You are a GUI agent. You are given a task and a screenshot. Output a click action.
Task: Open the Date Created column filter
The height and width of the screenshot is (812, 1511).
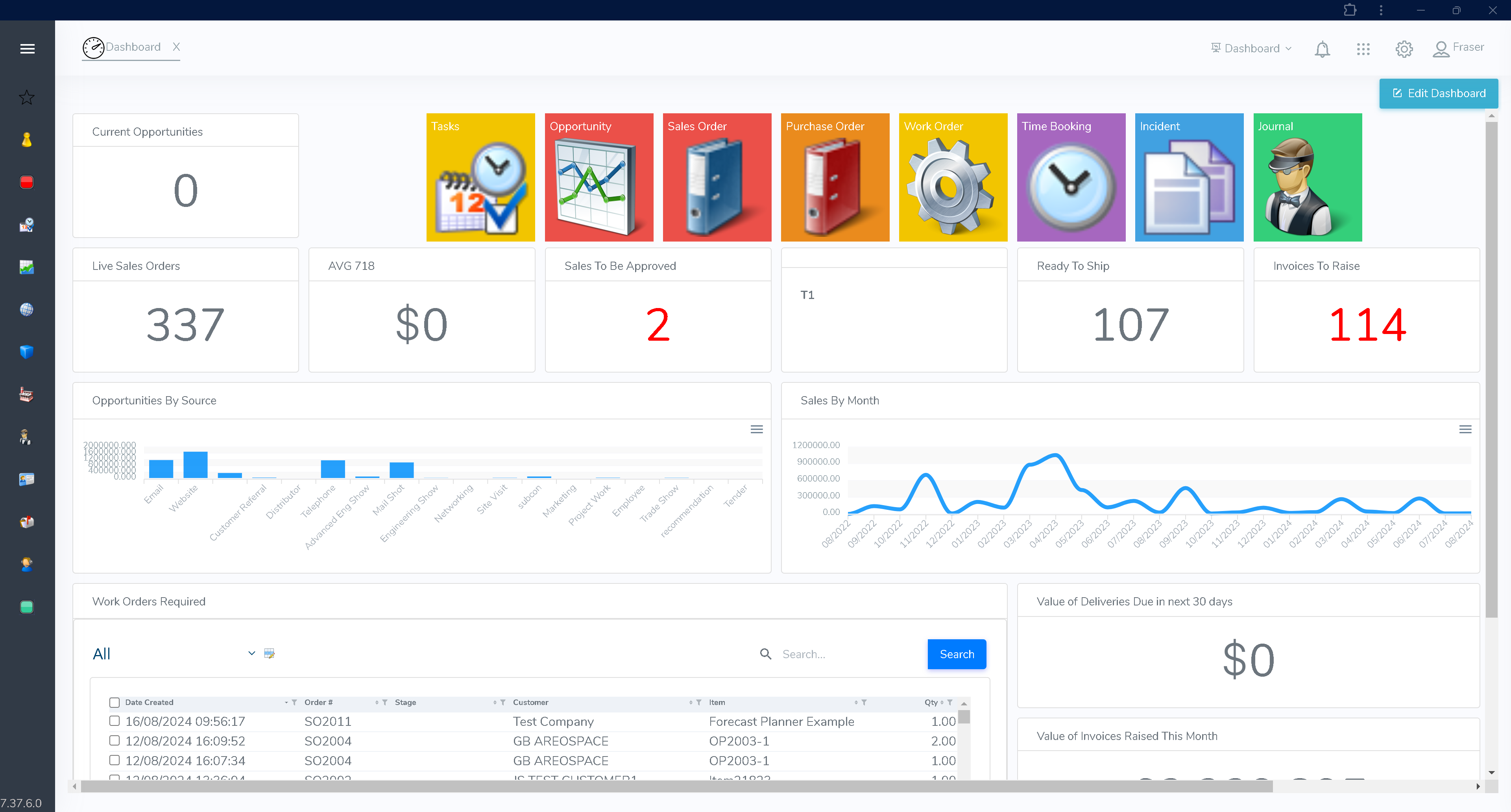point(294,702)
